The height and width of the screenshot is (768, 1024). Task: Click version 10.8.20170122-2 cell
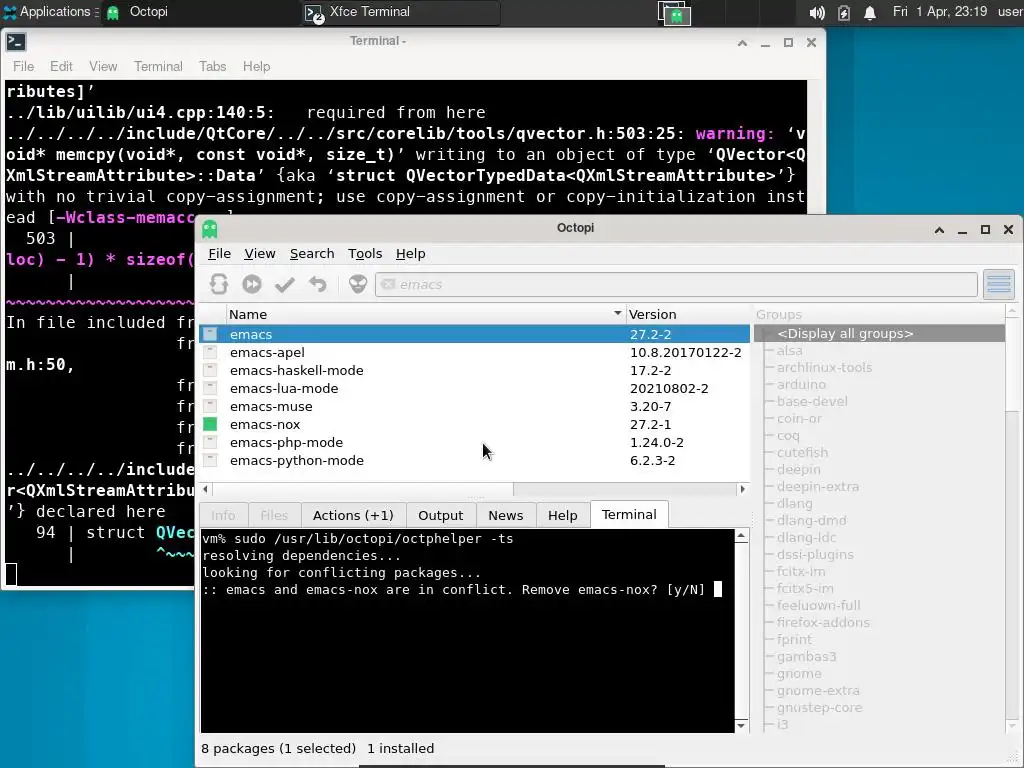(x=686, y=352)
